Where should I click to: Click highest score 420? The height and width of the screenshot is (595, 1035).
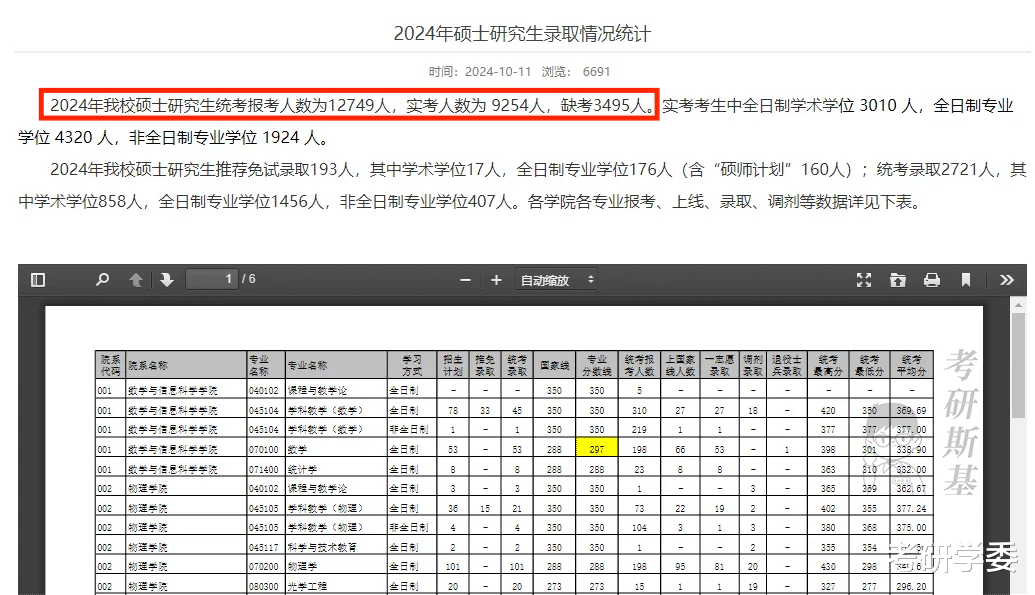coord(828,410)
